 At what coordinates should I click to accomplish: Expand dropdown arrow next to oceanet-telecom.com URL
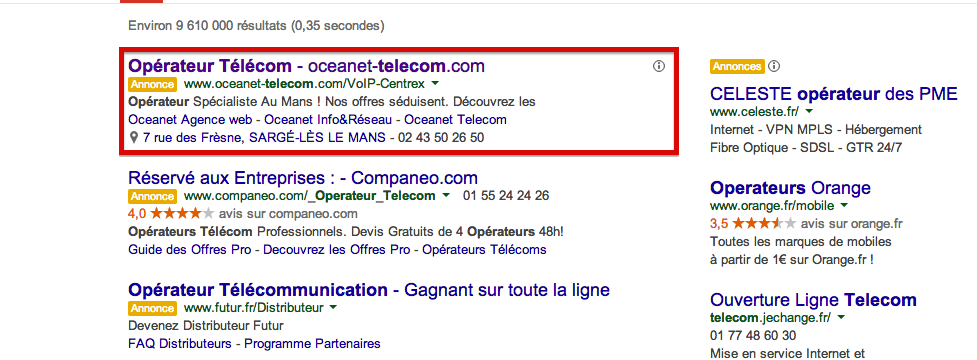(436, 83)
